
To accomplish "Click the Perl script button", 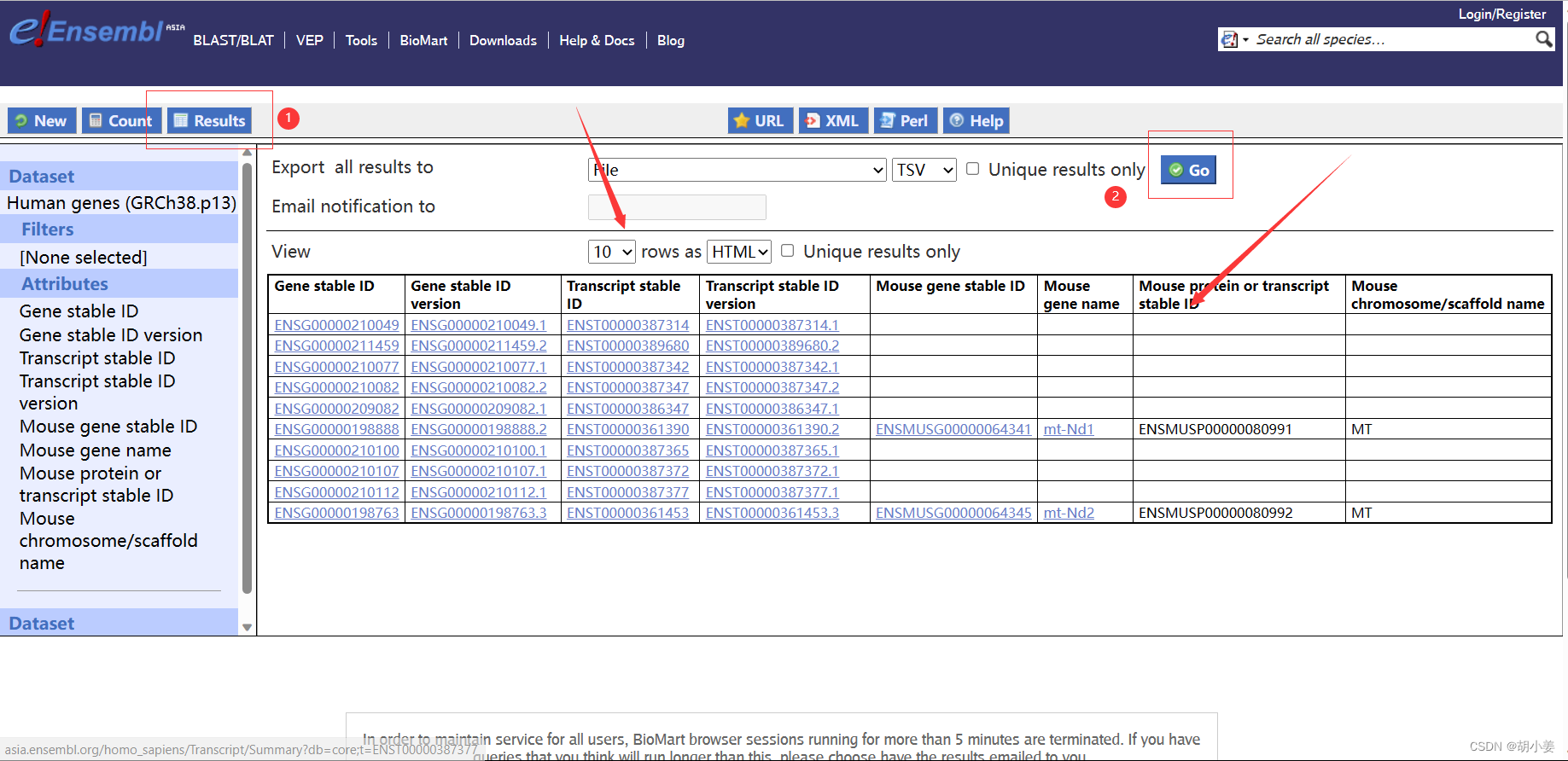I will [905, 121].
